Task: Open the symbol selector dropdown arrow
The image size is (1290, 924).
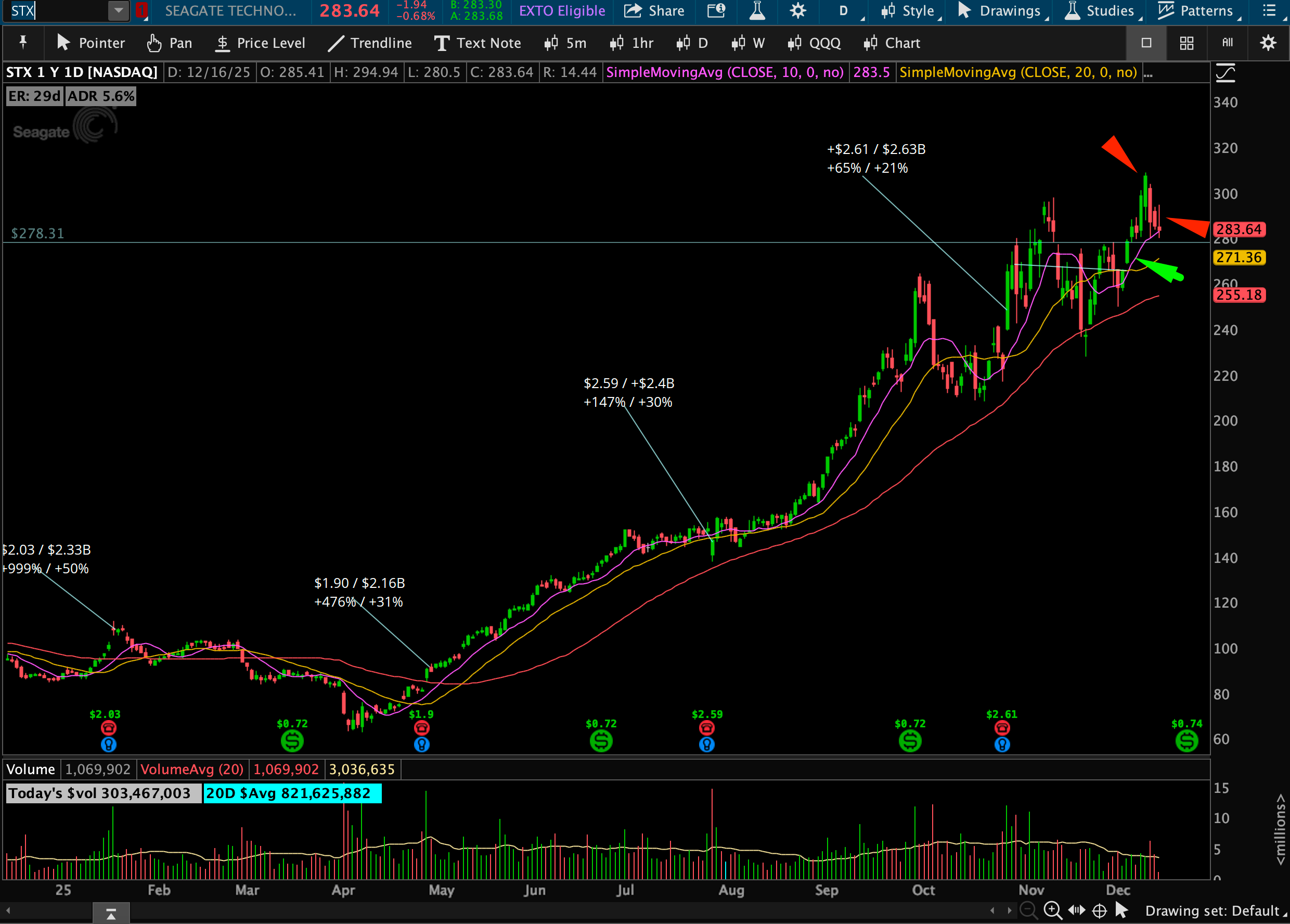Action: coord(118,11)
